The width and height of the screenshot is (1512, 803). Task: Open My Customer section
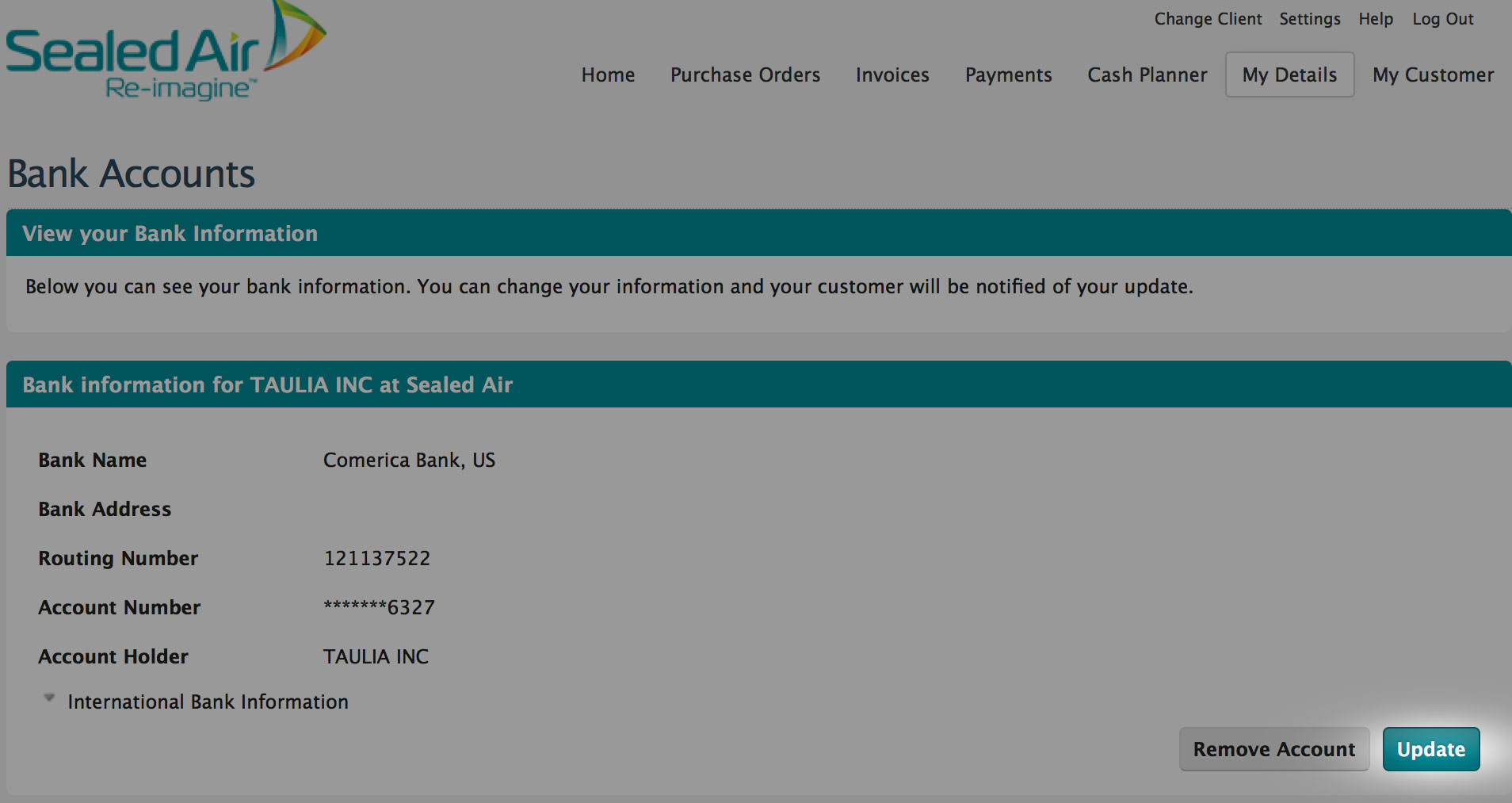[x=1433, y=75]
